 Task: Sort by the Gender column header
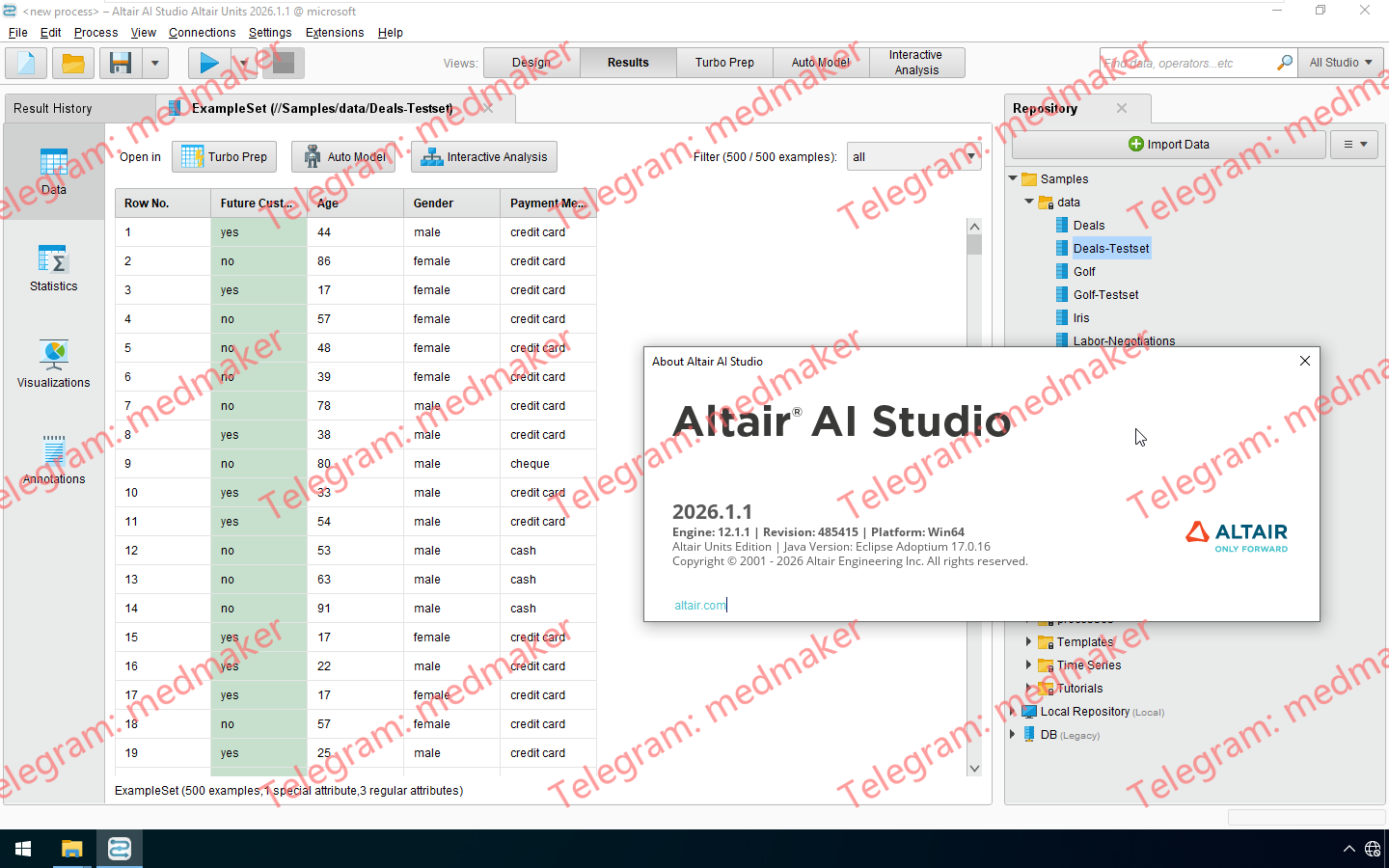click(x=452, y=203)
